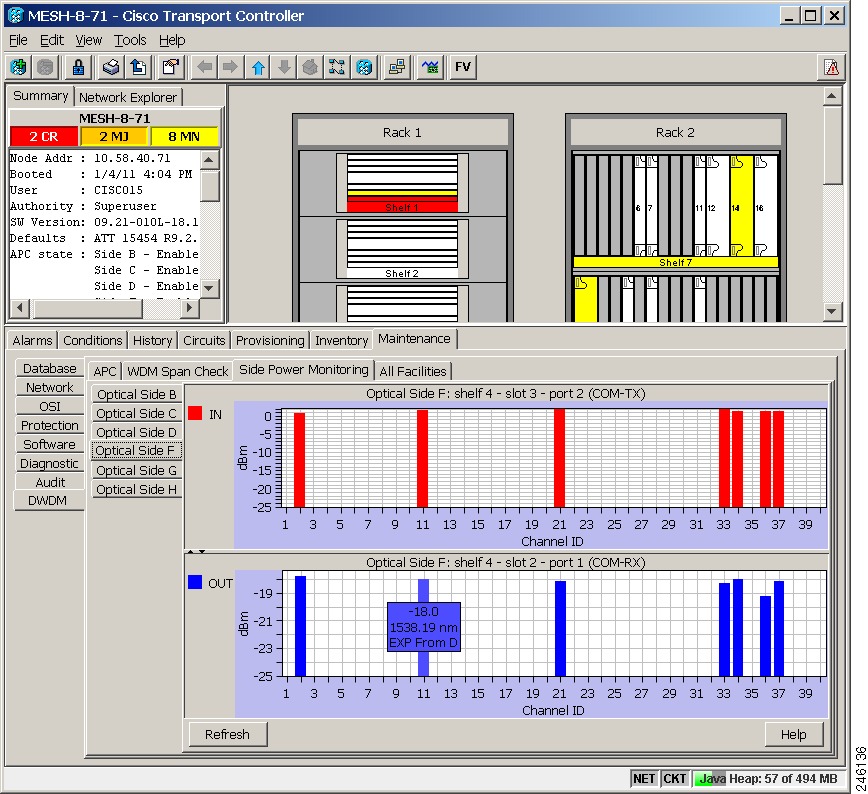868x794 pixels.
Task: Click the blue mesh cube icon next to network view
Action: 364,68
